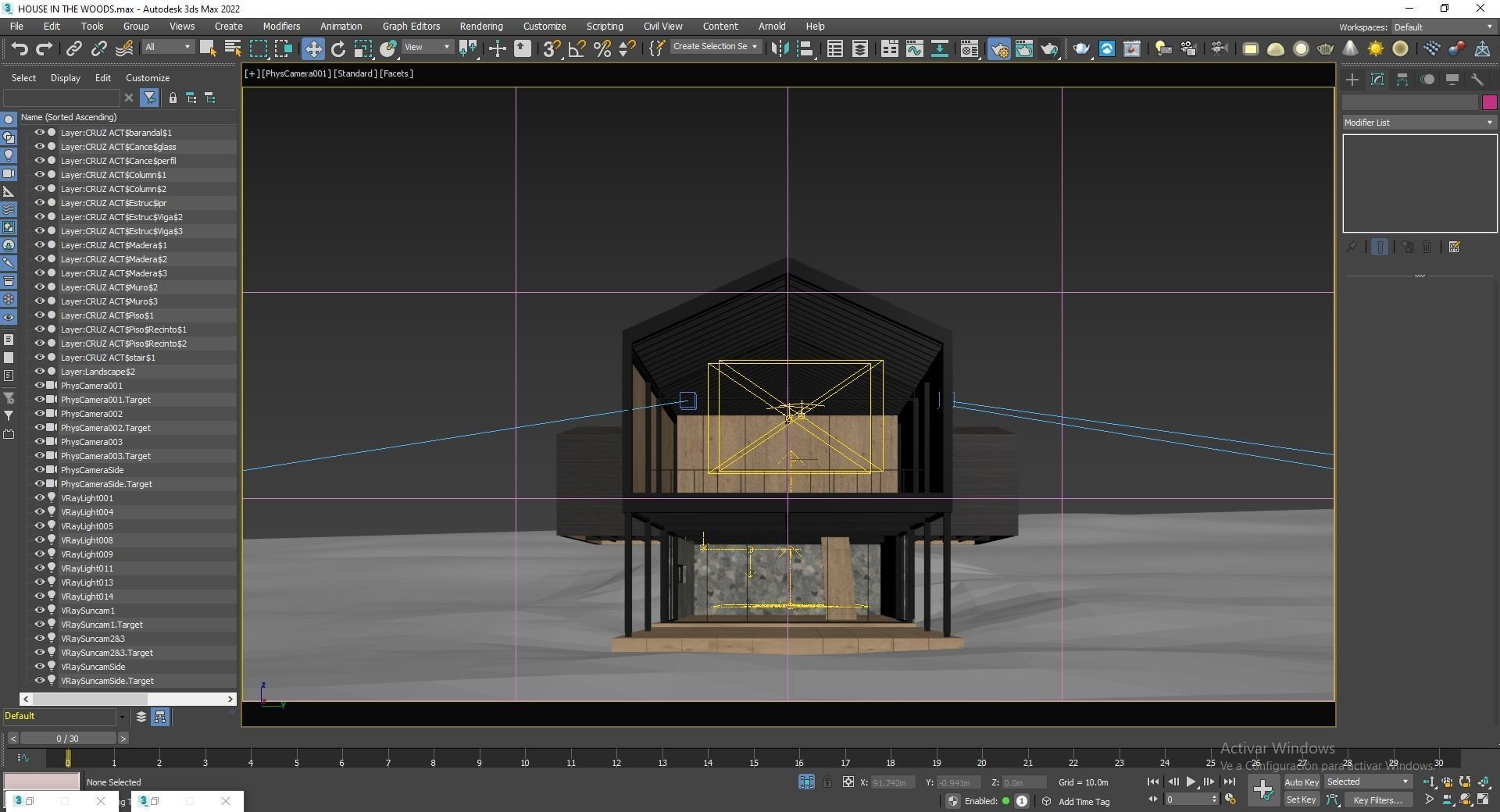
Task: Toggle visibility of Layer:Landscape$2
Action: click(39, 371)
